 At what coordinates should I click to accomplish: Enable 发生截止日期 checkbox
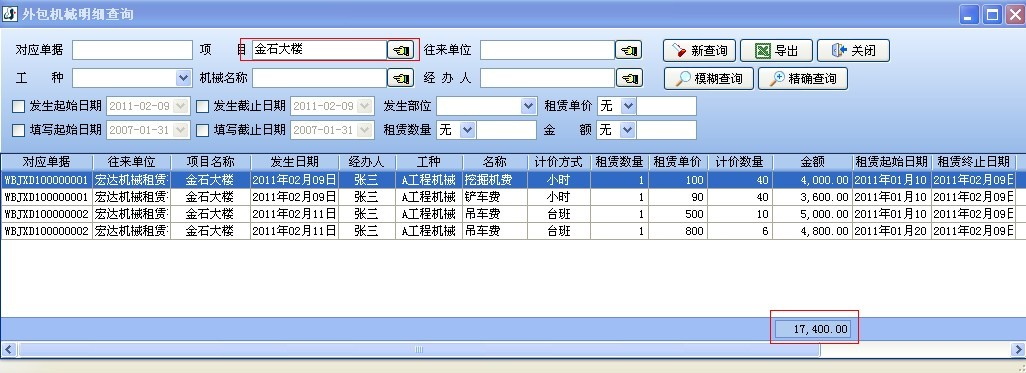tap(203, 106)
